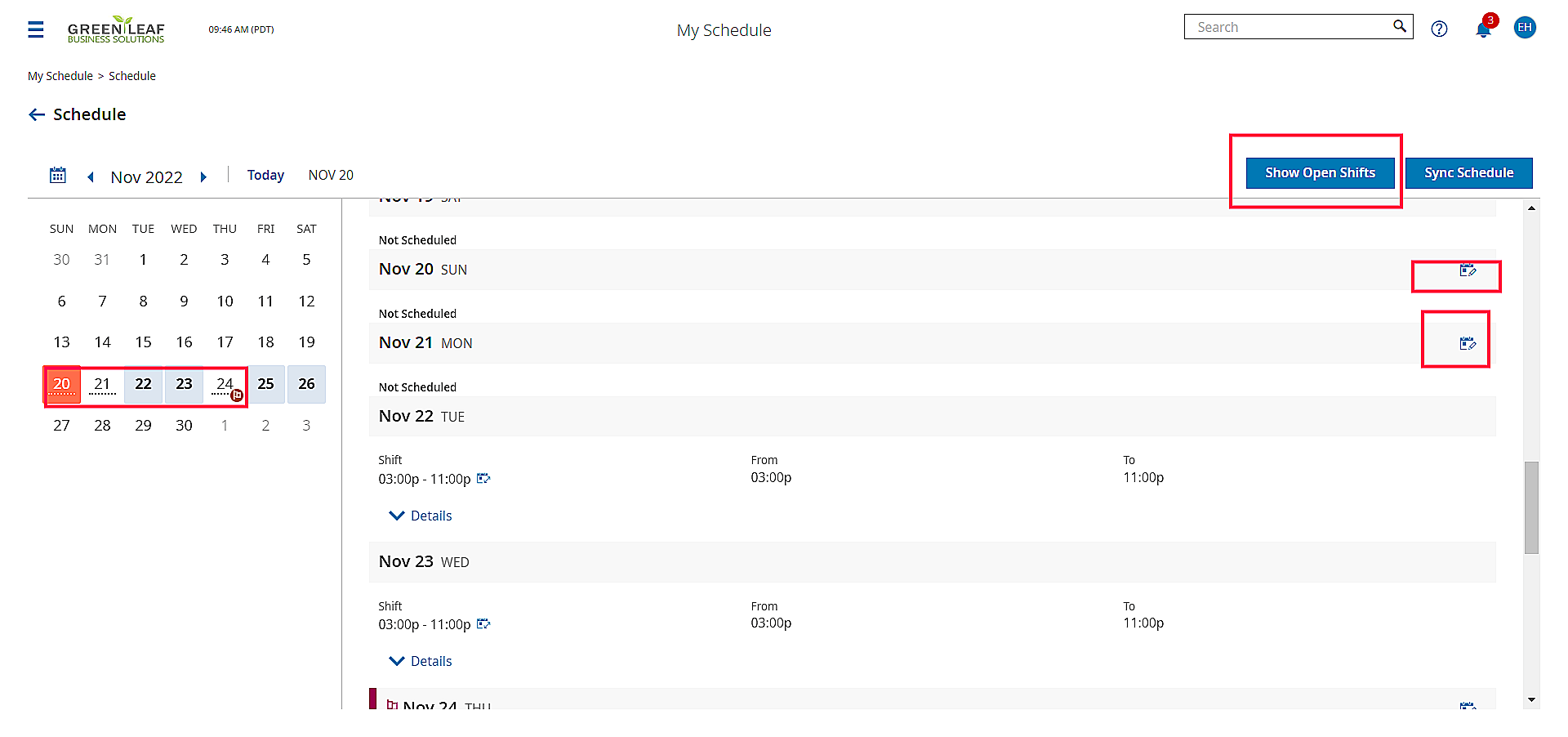The width and height of the screenshot is (1568, 737).
Task: Click the Nov 22 From time 03:00p
Action: tap(771, 477)
